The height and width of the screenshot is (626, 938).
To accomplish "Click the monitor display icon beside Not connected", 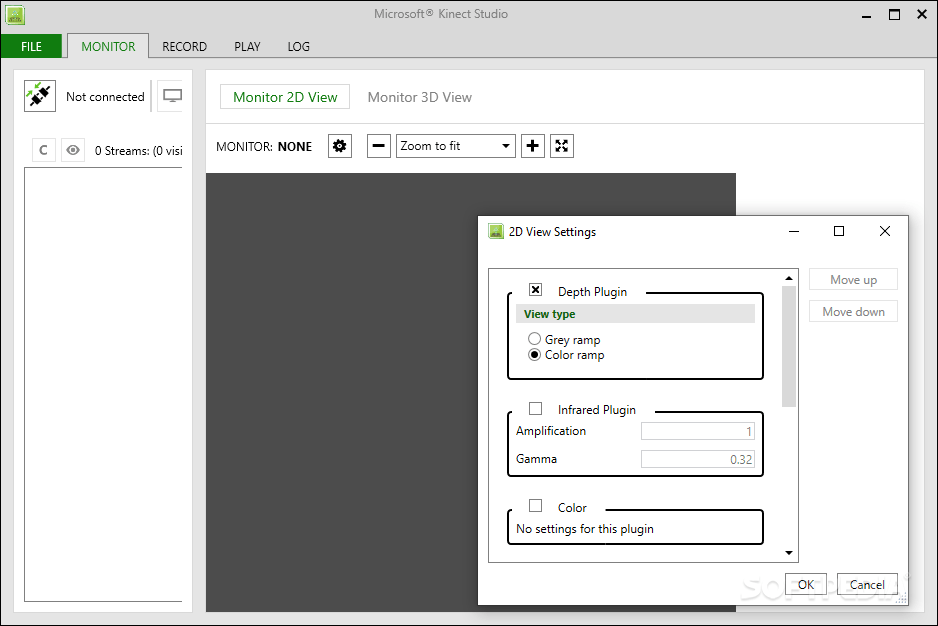I will tap(172, 96).
